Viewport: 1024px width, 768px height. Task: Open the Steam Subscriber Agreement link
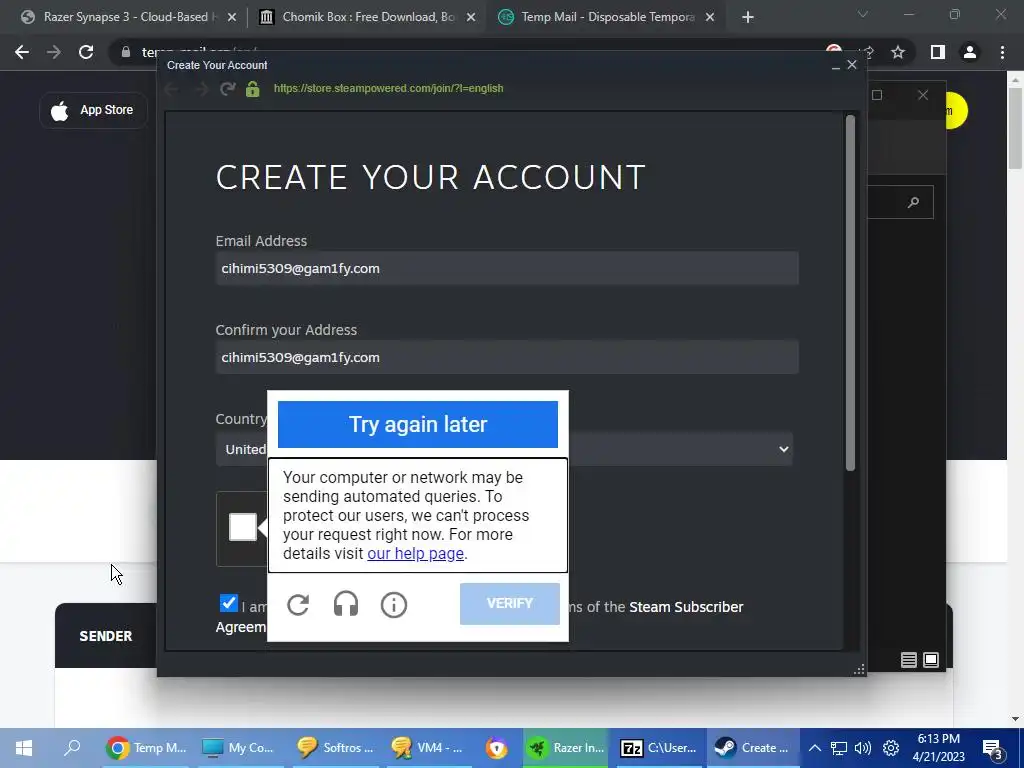click(686, 607)
